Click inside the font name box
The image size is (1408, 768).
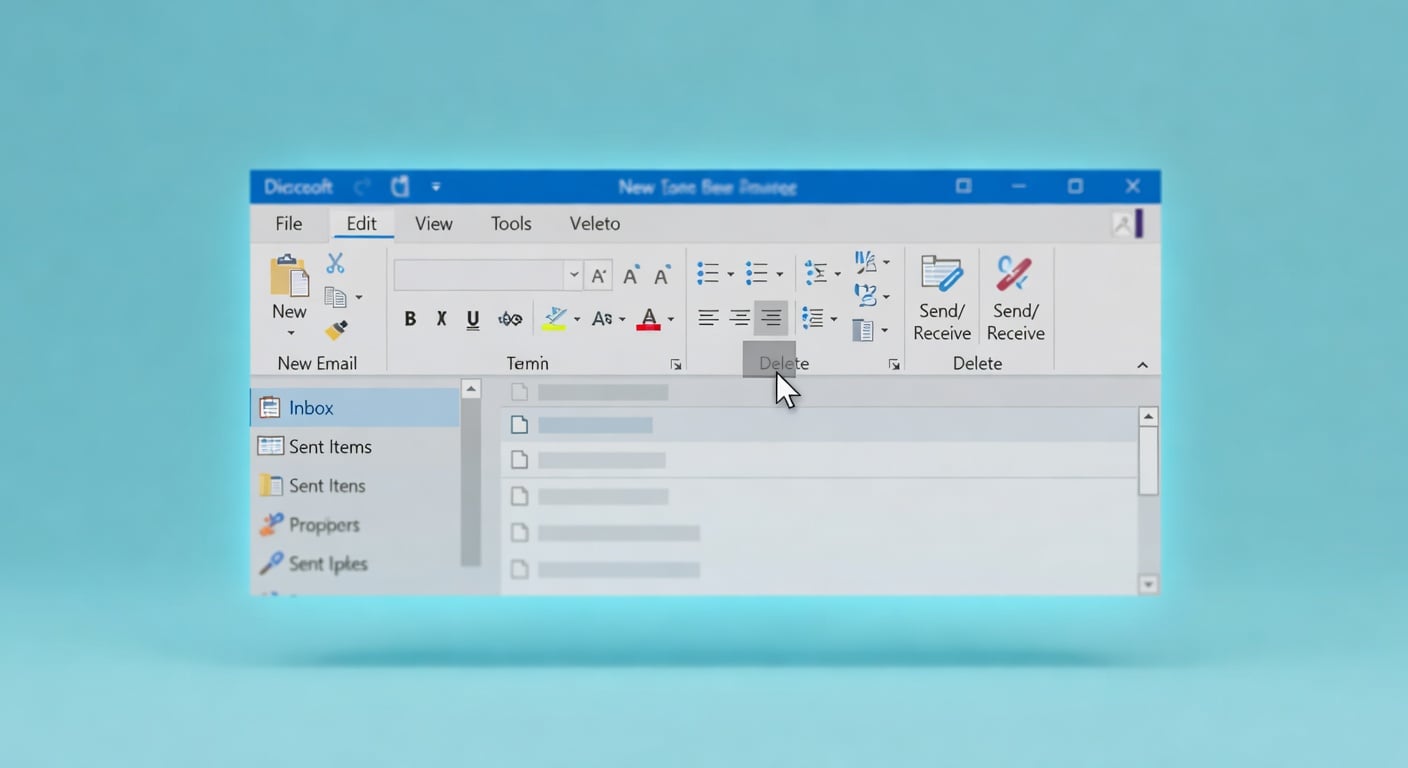(x=479, y=275)
